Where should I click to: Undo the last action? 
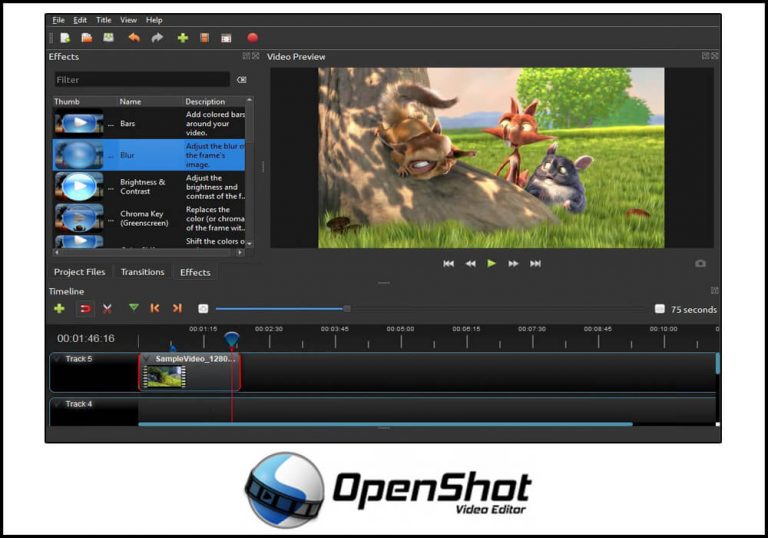(134, 38)
